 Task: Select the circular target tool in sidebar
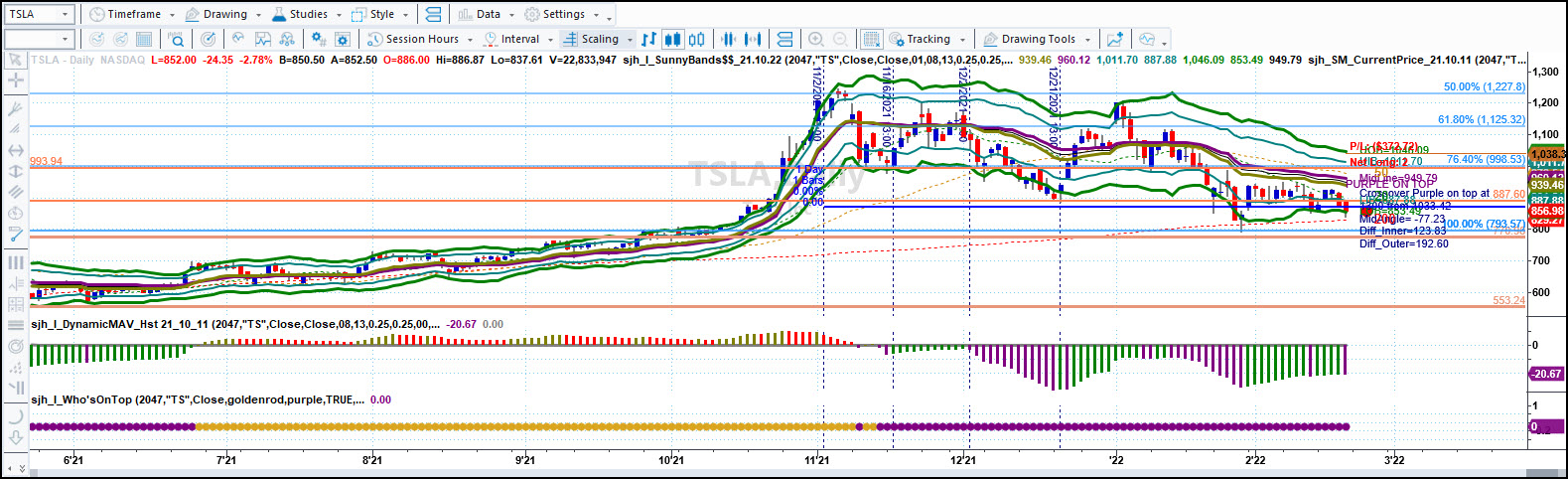point(15,346)
